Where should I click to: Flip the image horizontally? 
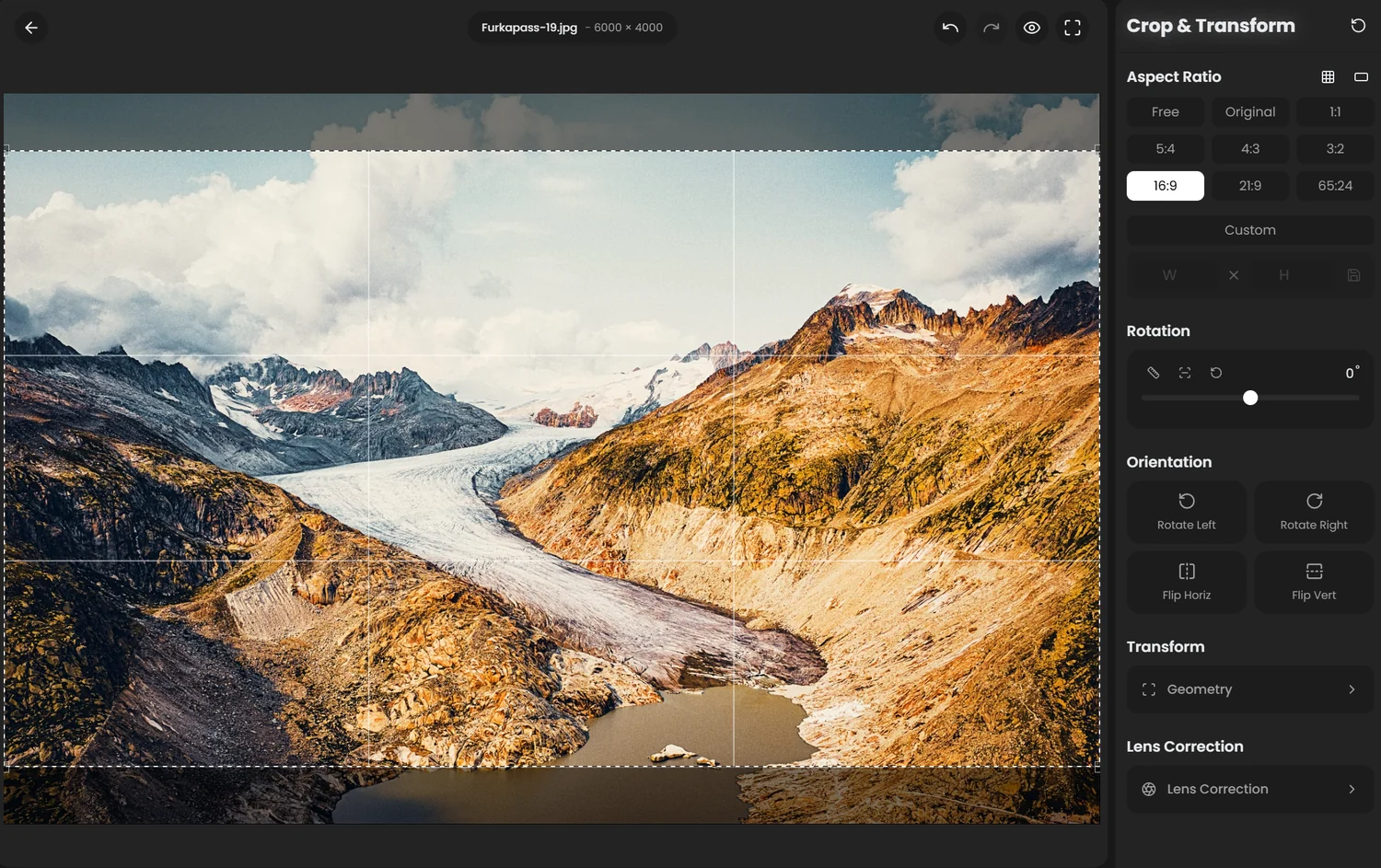click(x=1187, y=582)
